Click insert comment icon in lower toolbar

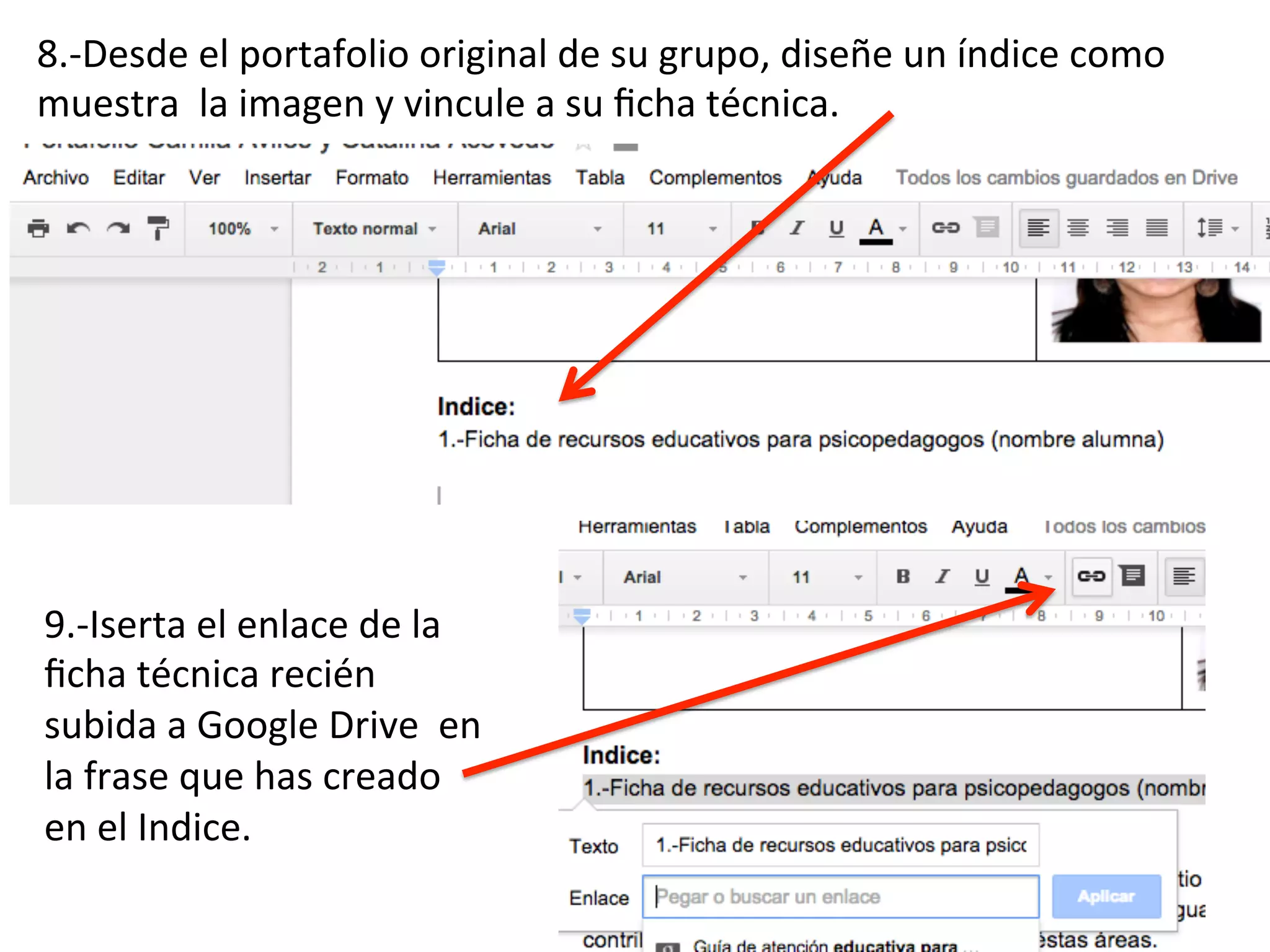point(1132,575)
